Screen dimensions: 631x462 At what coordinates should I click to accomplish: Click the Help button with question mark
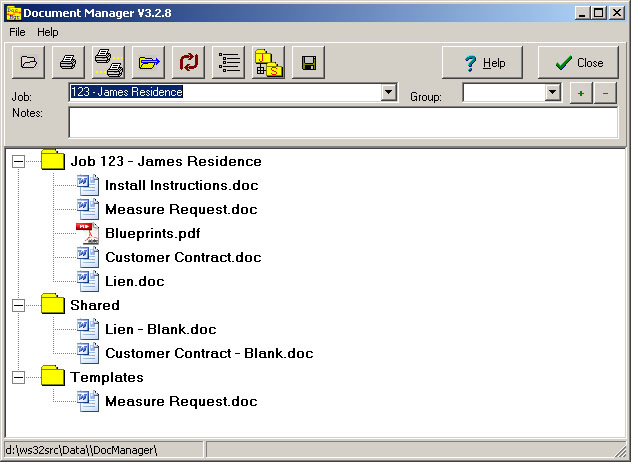click(x=483, y=62)
